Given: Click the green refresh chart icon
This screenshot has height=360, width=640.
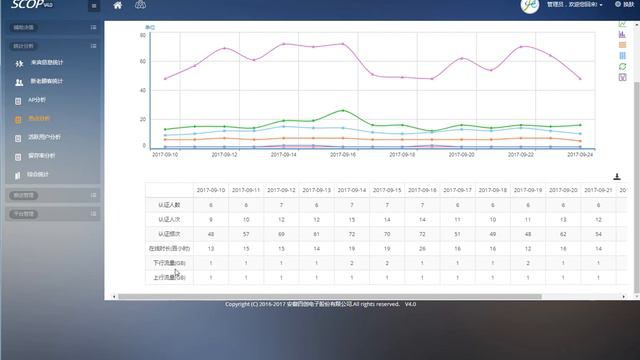Looking at the screenshot, I should (x=622, y=66).
